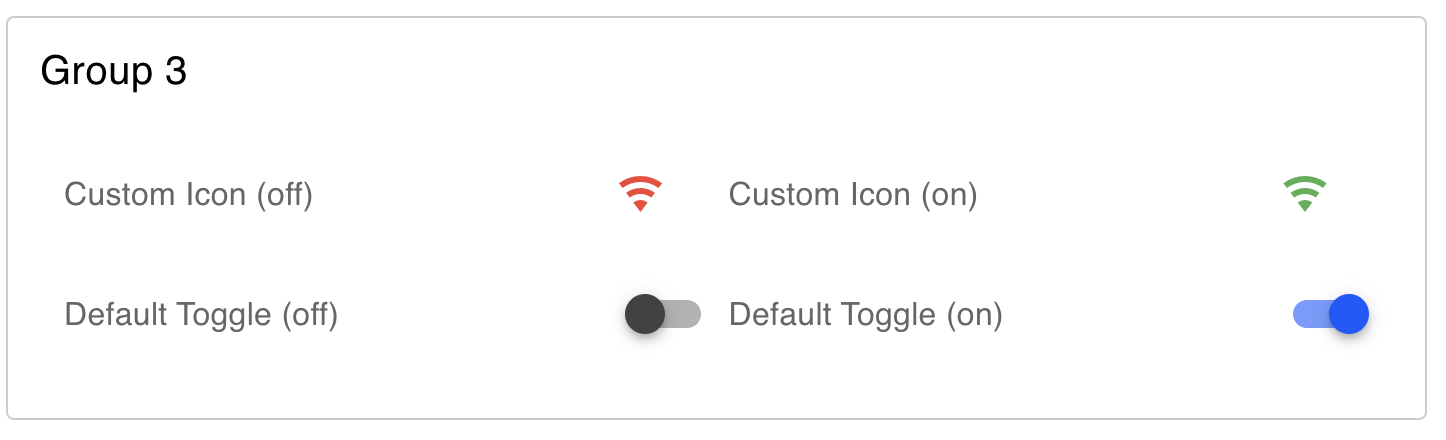Image resolution: width=1446 pixels, height=440 pixels.
Task: Click the light blue track of the on toggle
Action: tap(1310, 314)
